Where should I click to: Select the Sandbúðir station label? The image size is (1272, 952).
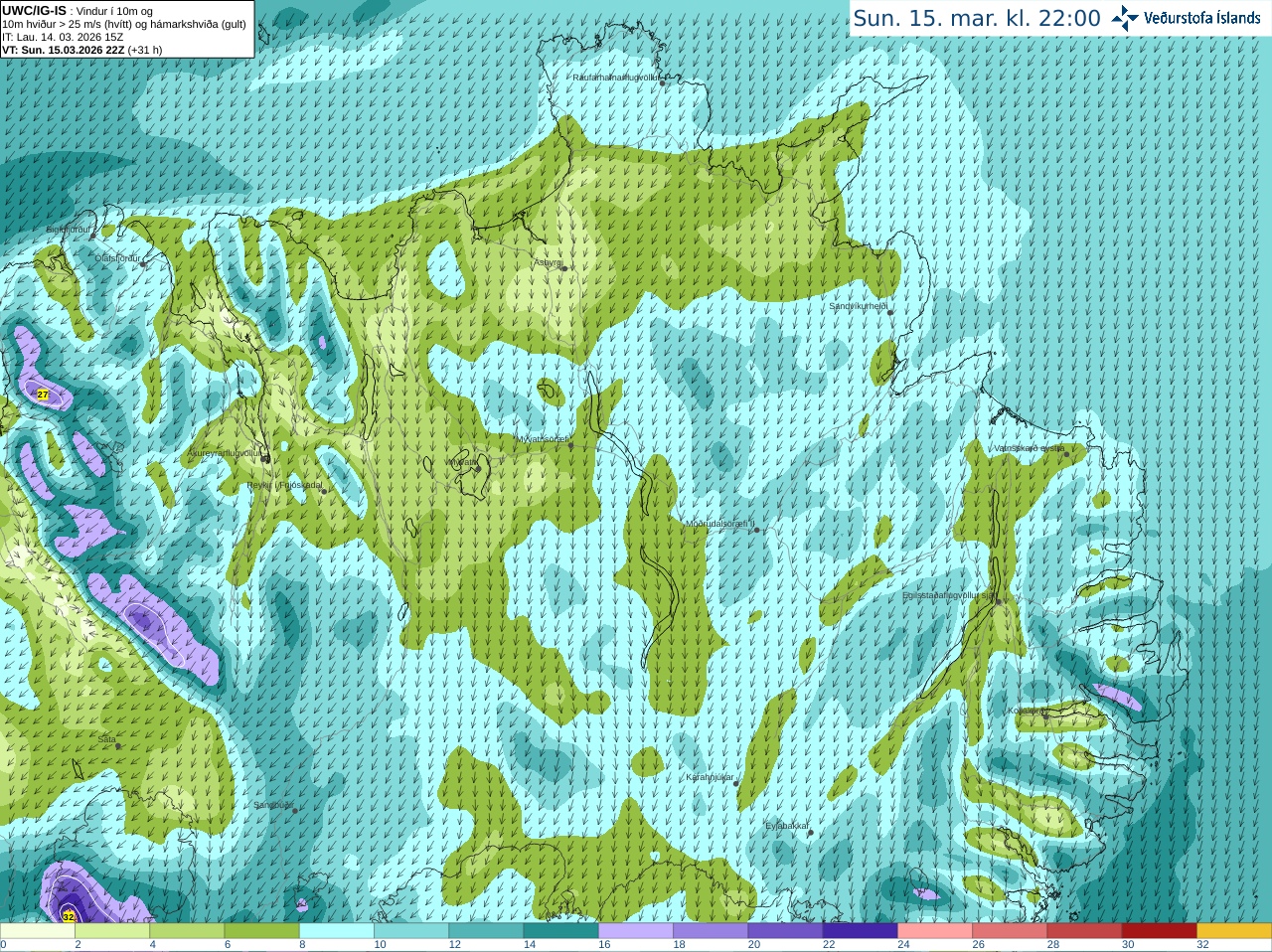tap(272, 805)
